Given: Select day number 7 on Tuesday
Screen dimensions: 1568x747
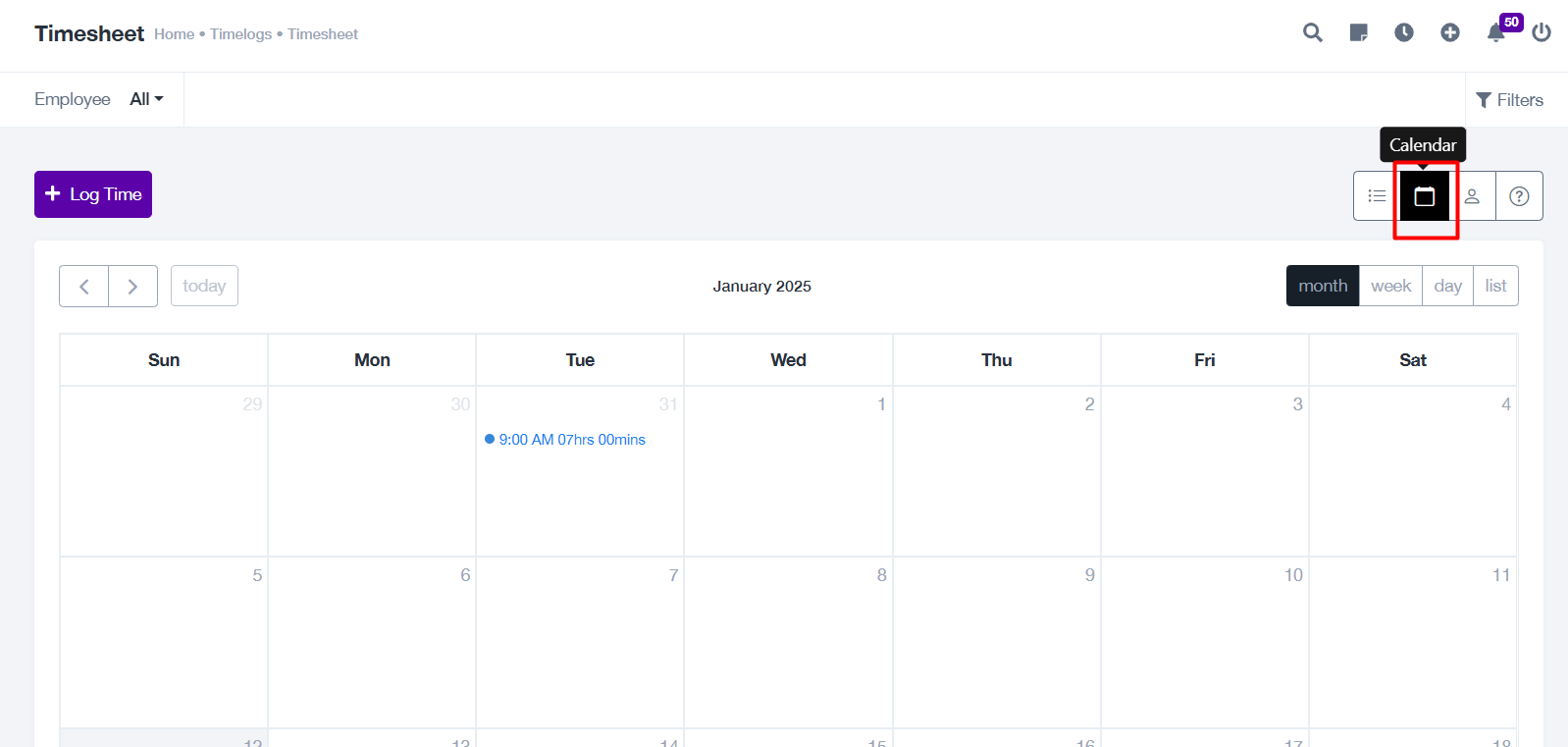Looking at the screenshot, I should [x=673, y=575].
